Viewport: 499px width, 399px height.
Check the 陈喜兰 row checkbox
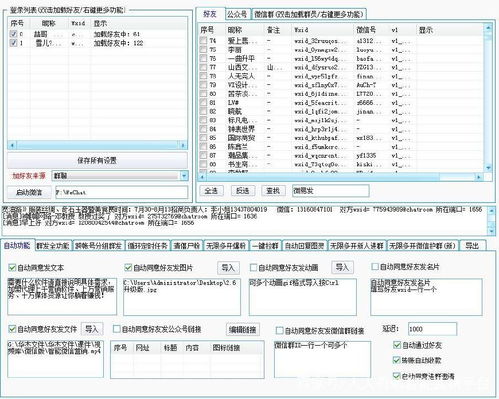pos(203,147)
